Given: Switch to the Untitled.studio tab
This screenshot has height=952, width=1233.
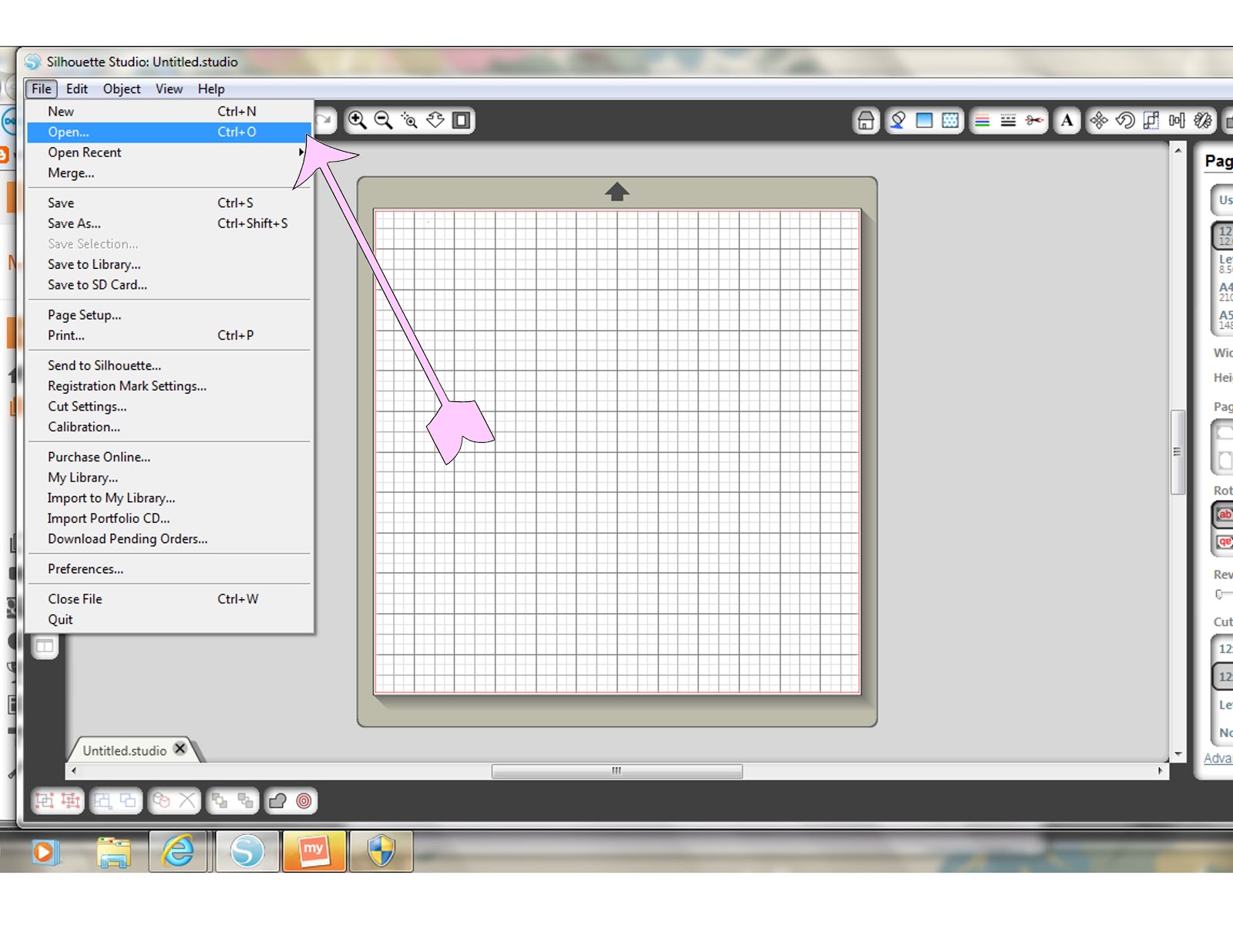Looking at the screenshot, I should (125, 749).
